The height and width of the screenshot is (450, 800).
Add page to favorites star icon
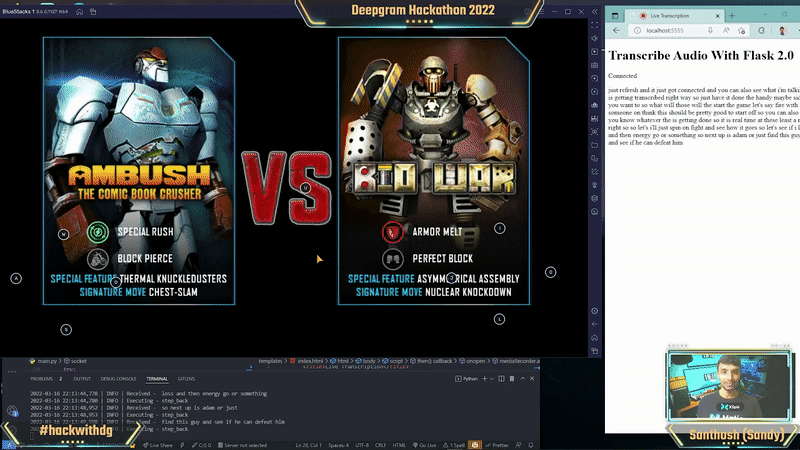pos(742,31)
